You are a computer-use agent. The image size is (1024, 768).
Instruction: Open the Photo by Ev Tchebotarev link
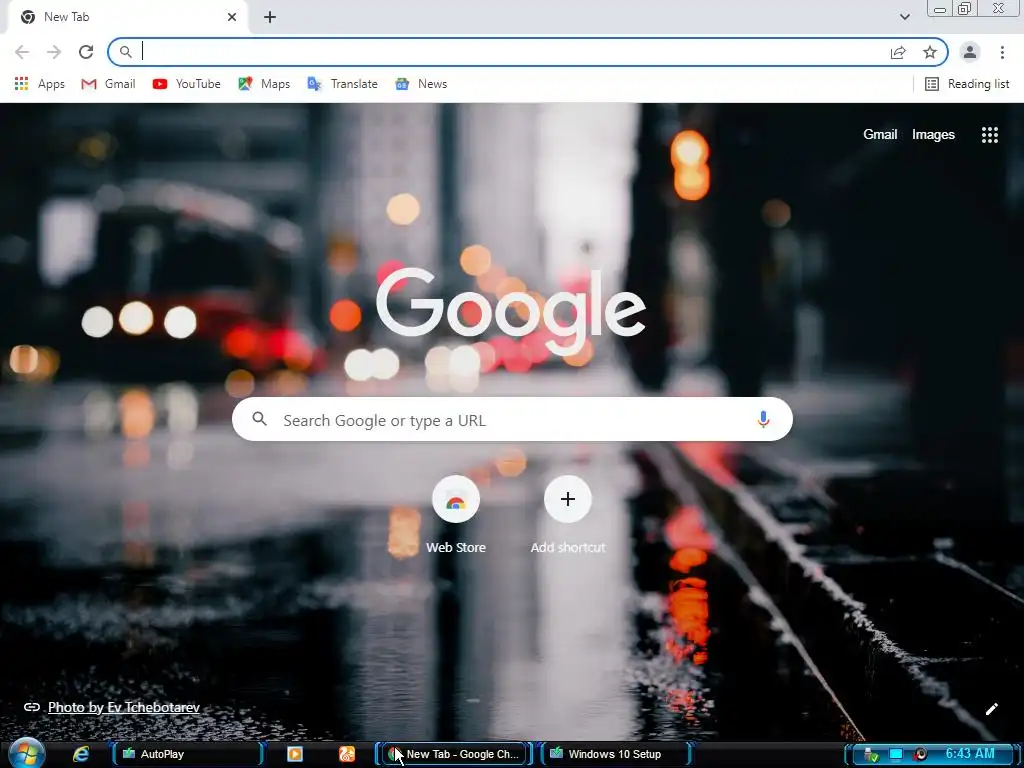point(124,707)
